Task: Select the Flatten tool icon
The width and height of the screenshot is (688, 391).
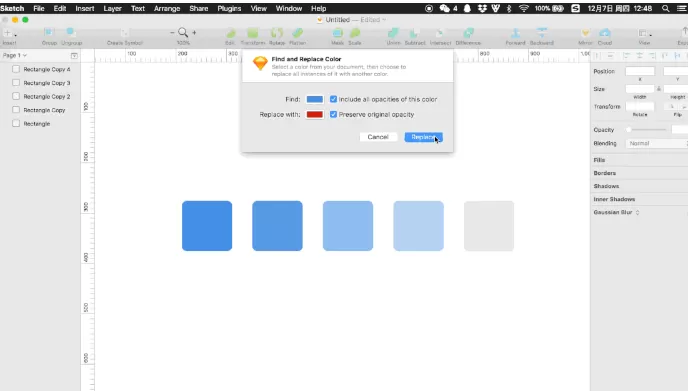Action: pyautogui.click(x=297, y=33)
